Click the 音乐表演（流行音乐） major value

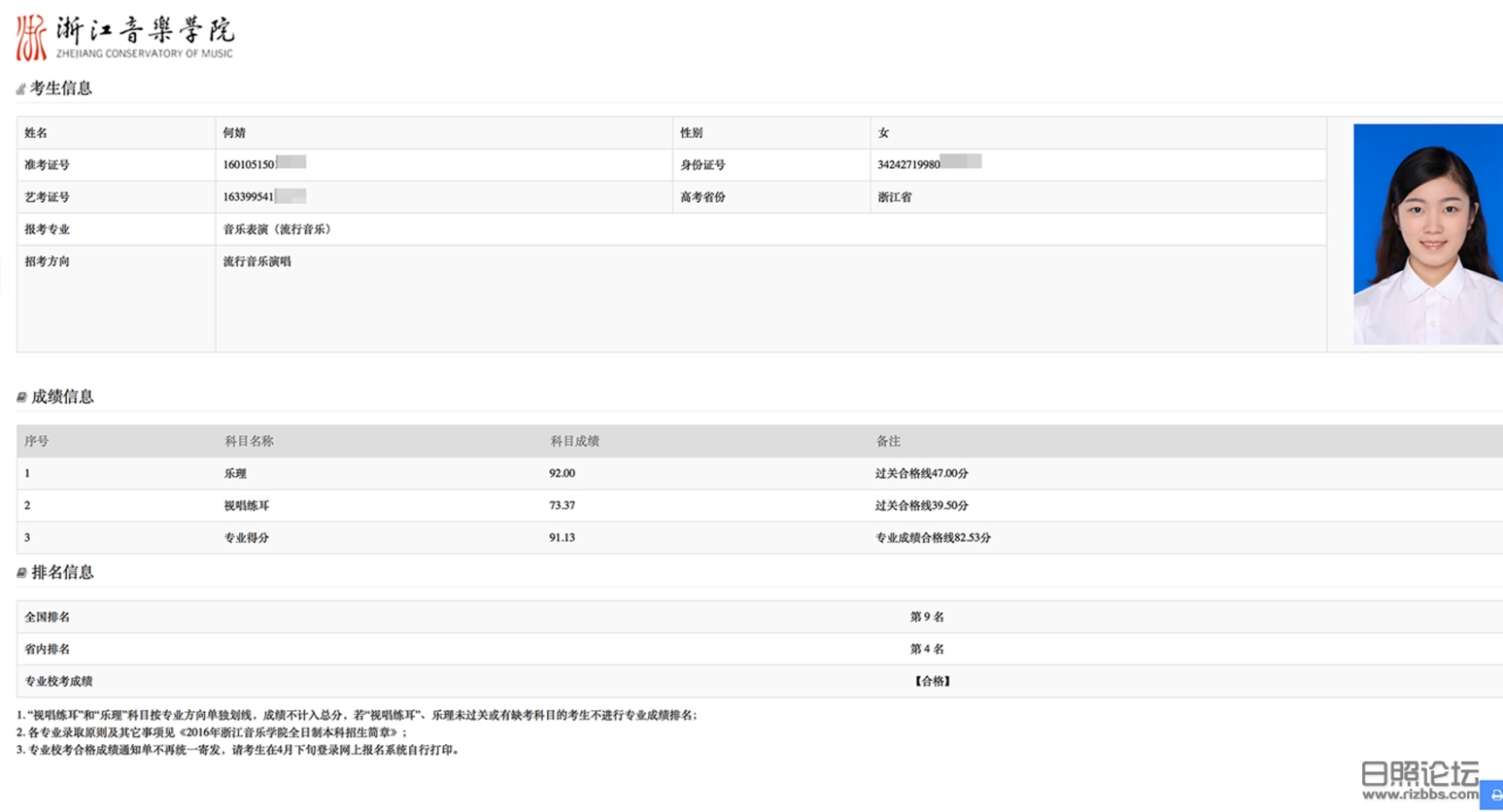coord(279,230)
